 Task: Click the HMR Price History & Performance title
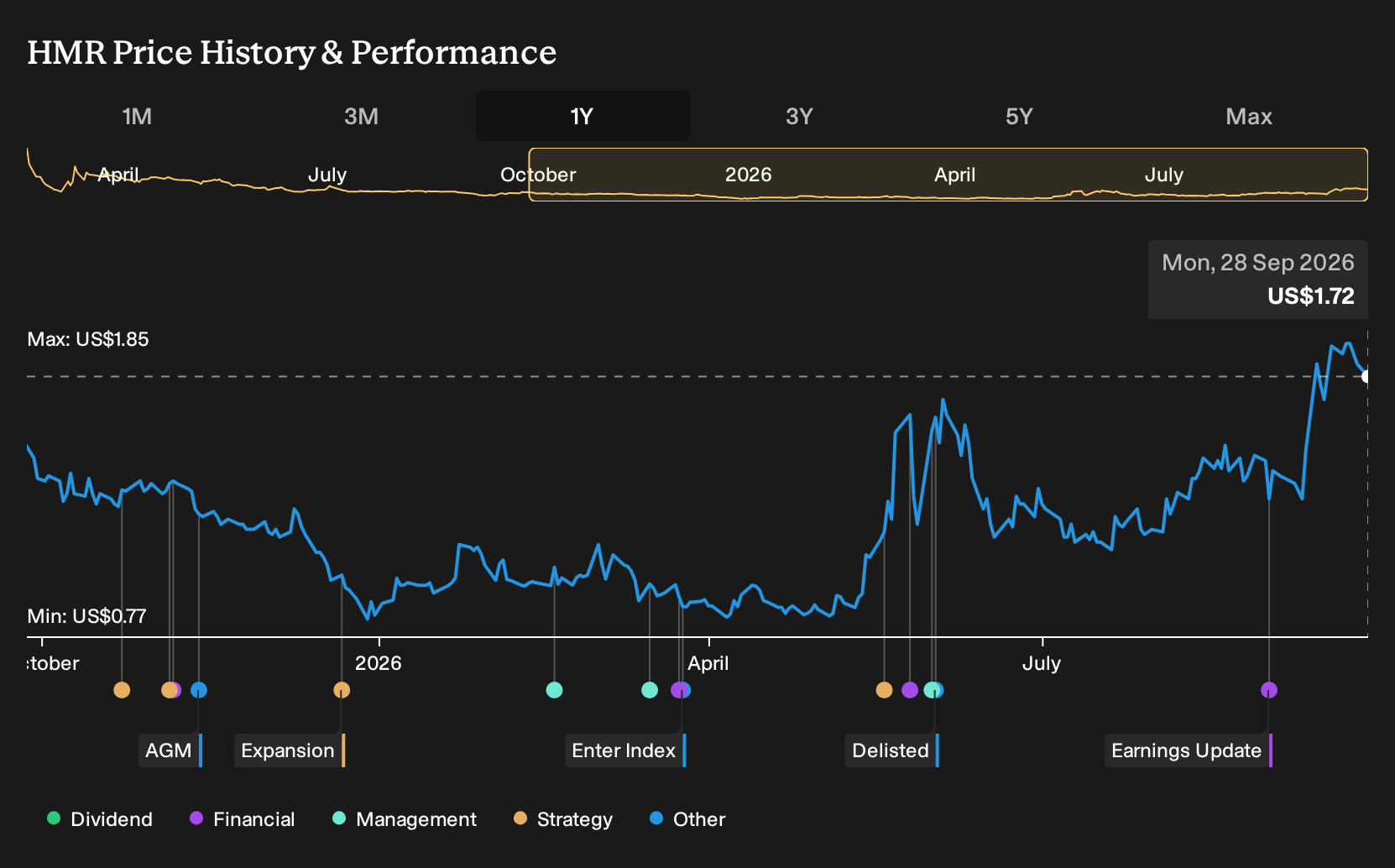click(292, 52)
